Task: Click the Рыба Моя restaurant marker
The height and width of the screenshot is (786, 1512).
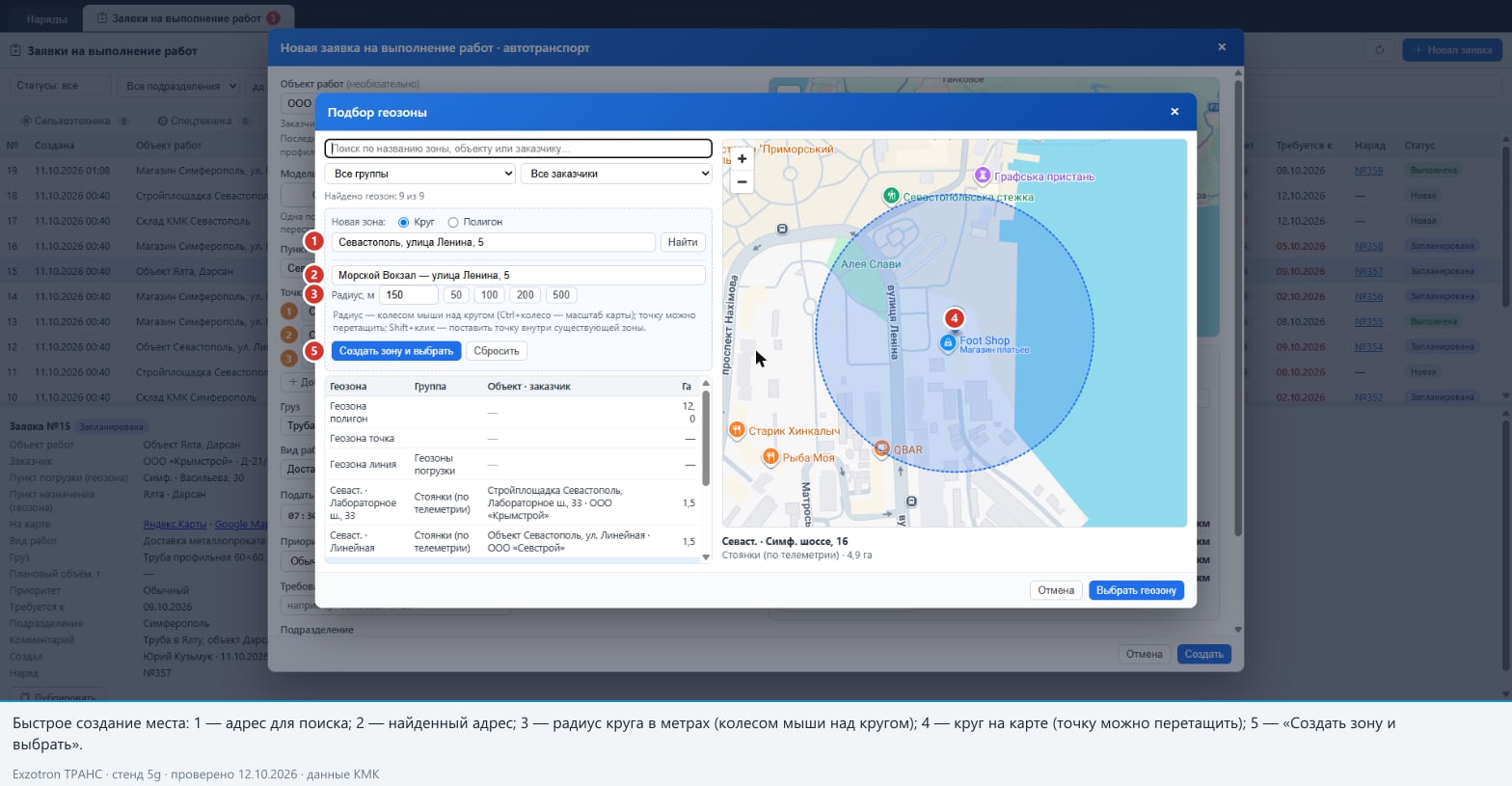Action: [x=770, y=456]
